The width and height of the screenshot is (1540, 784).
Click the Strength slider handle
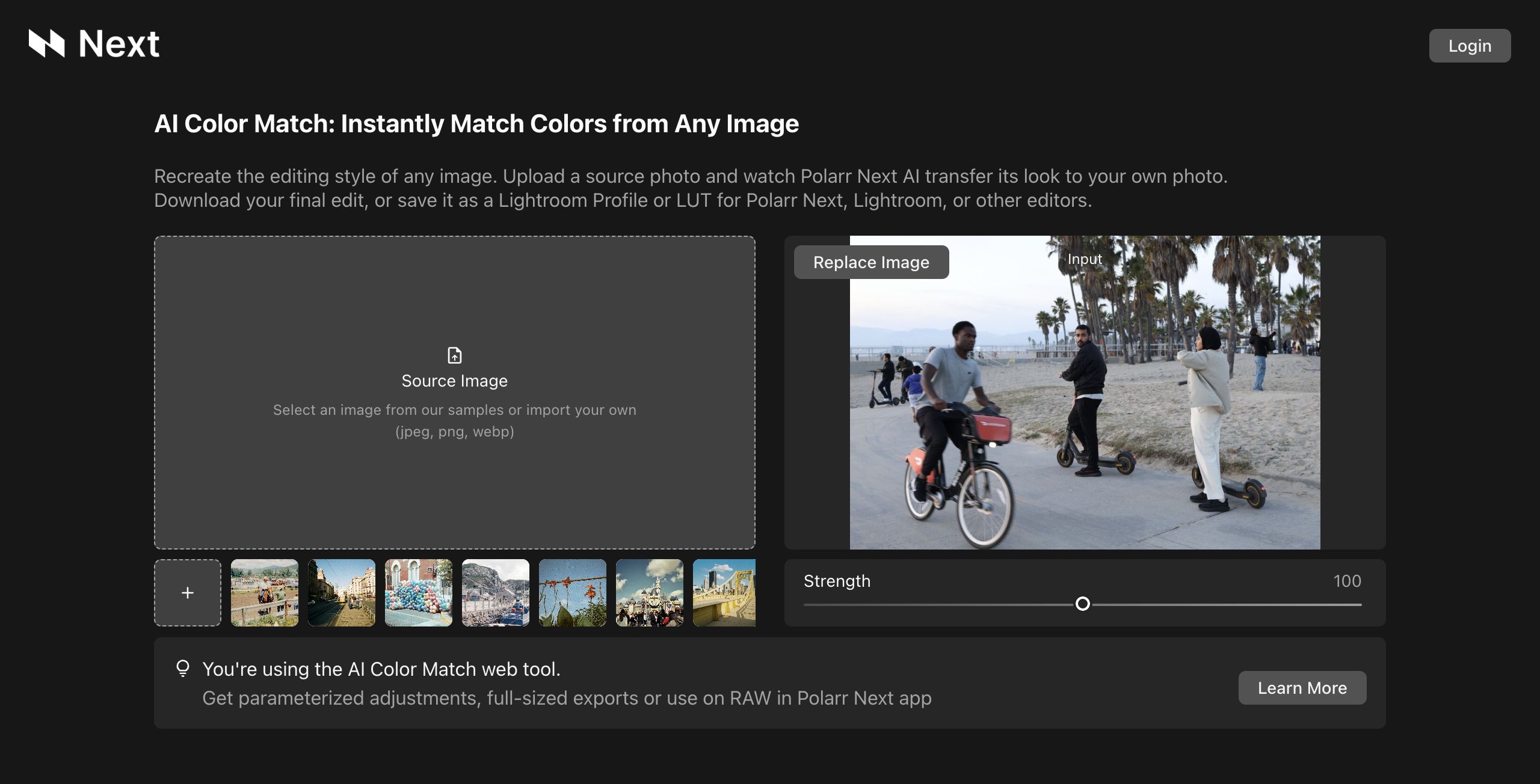point(1082,604)
